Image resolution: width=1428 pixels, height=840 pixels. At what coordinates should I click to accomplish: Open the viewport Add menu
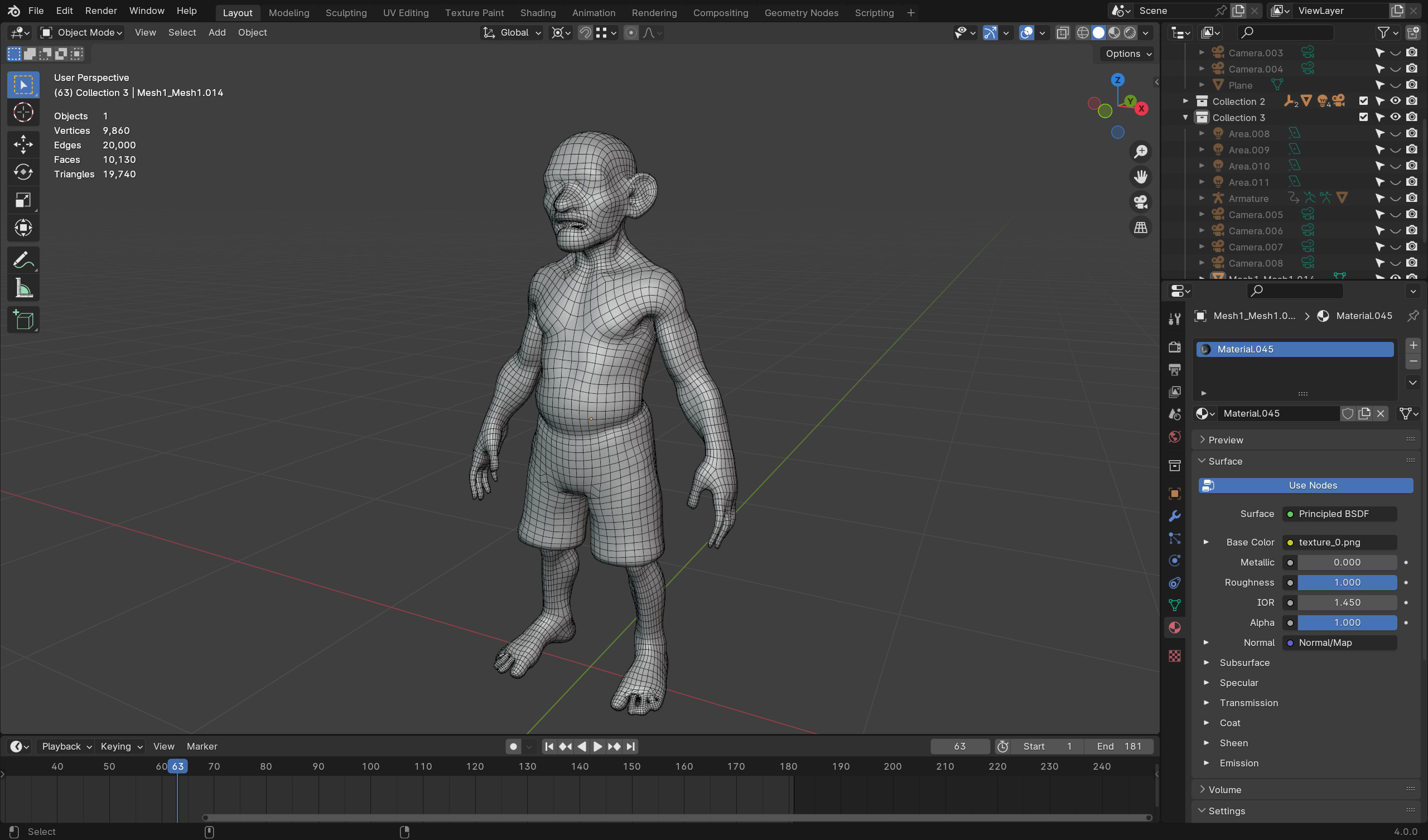[217, 33]
